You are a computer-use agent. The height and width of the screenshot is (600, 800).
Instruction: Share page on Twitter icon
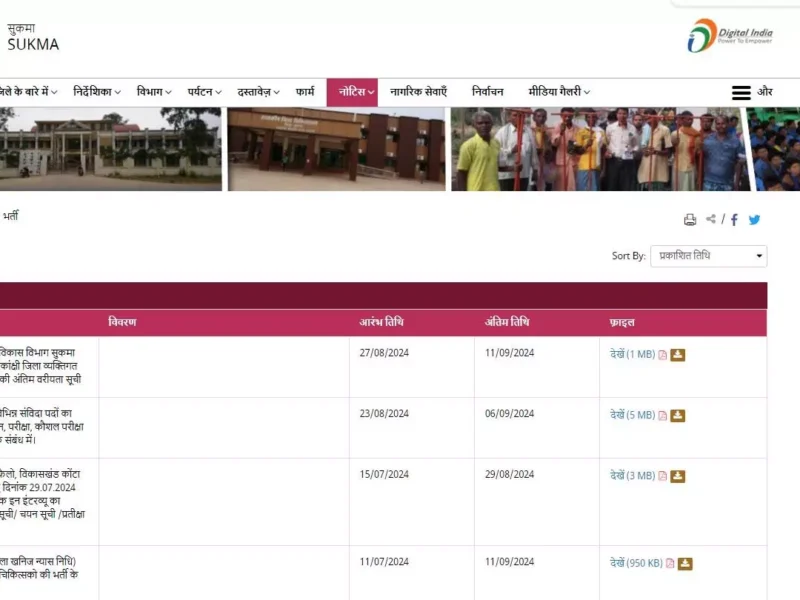(754, 220)
